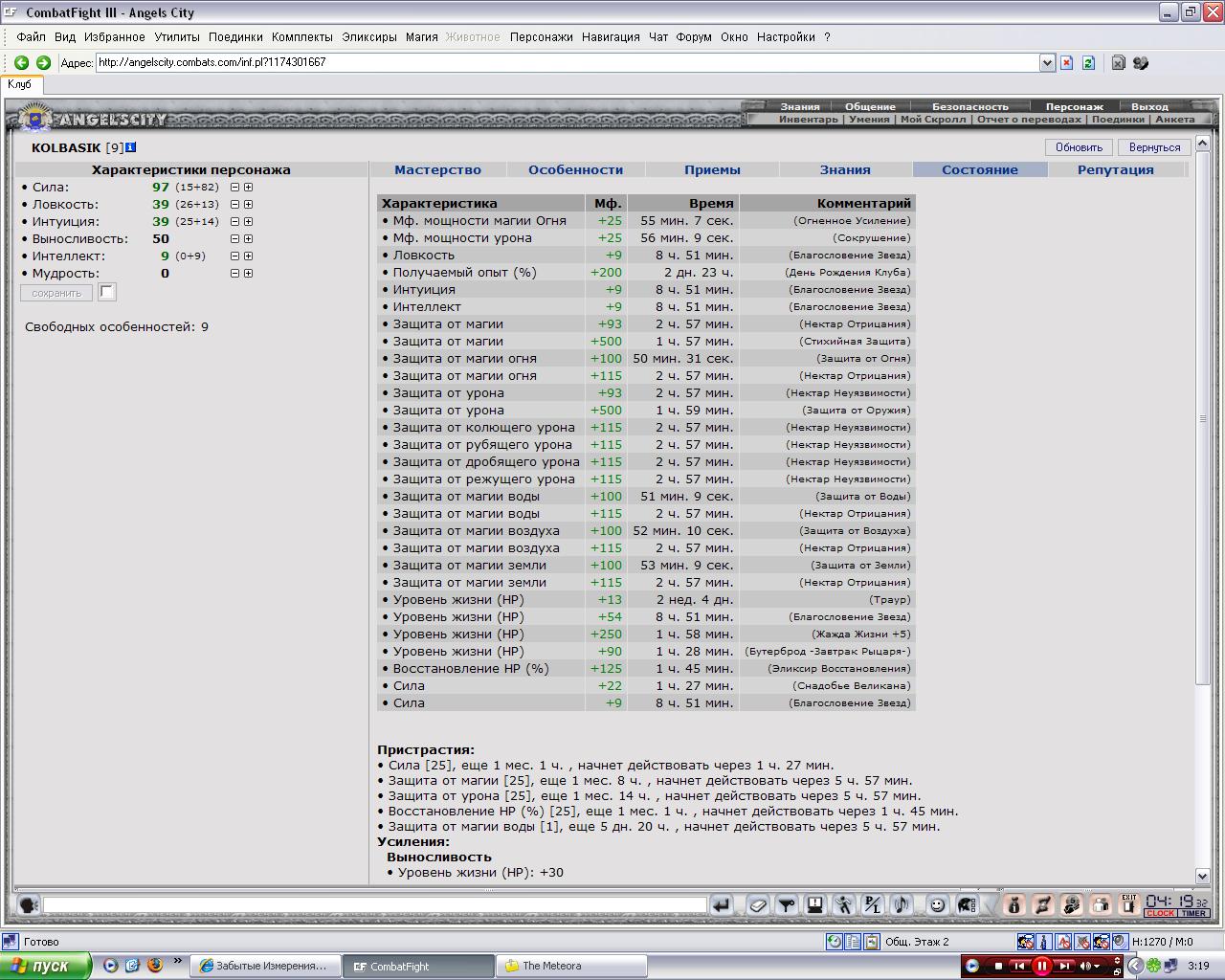The image size is (1225, 980).
Task: Open the пуск Start button
Action: (45, 966)
